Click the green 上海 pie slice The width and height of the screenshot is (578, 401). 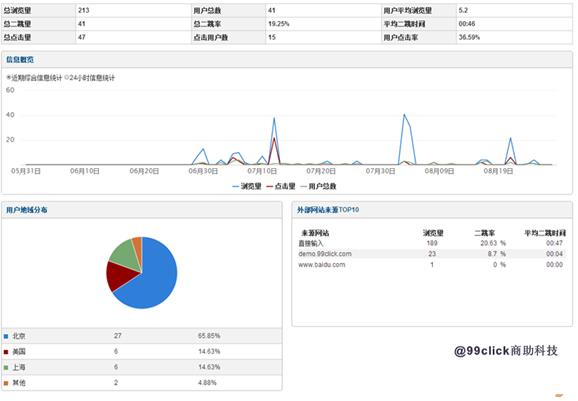[126, 254]
